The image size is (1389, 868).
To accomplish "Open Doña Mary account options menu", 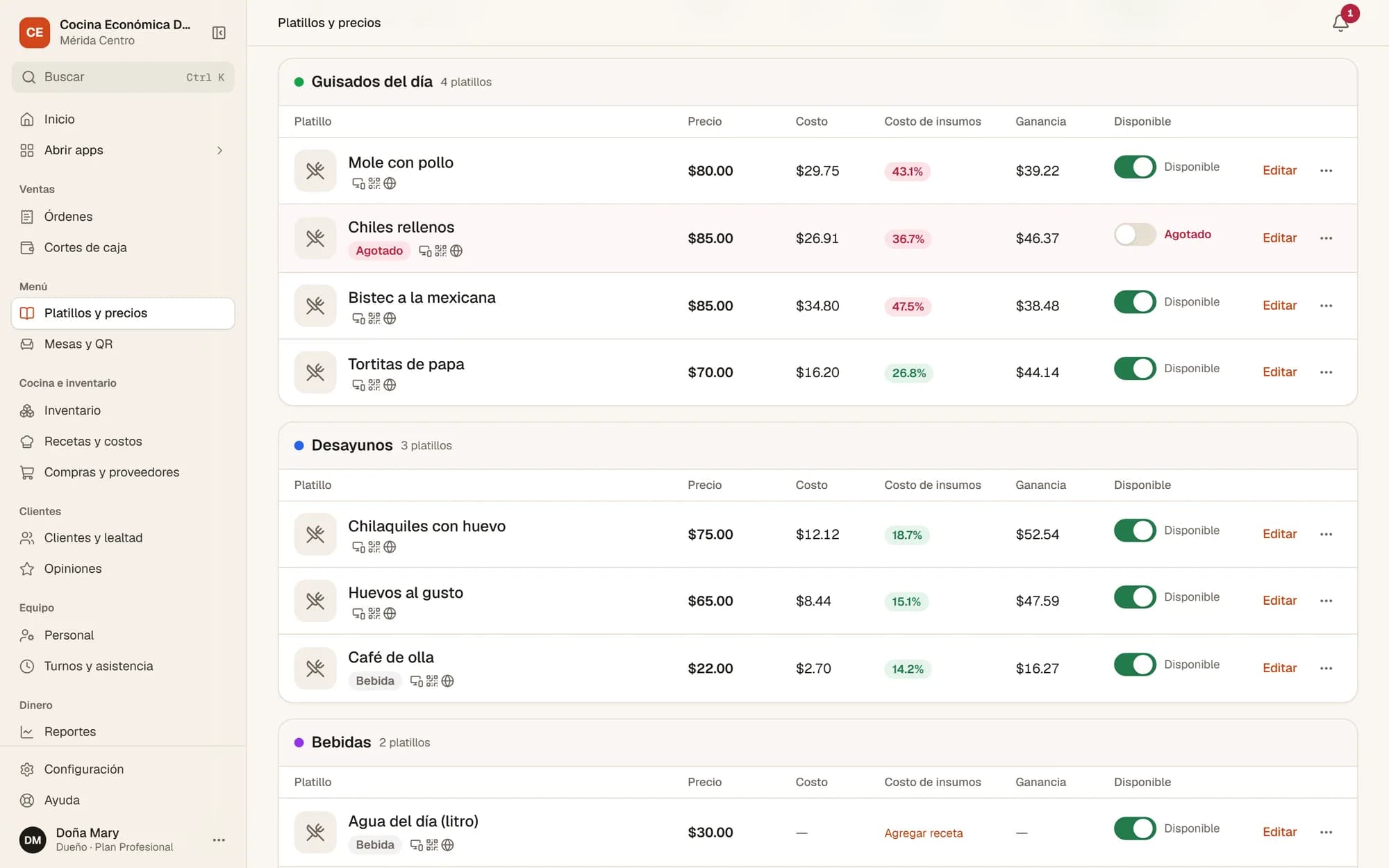I will point(219,840).
